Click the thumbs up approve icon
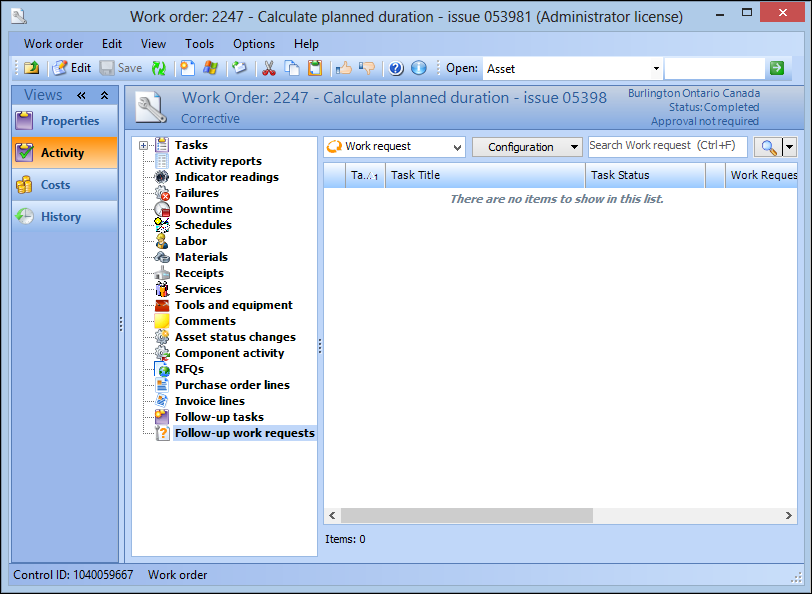Screen dimensions: 812x594 click(344, 68)
